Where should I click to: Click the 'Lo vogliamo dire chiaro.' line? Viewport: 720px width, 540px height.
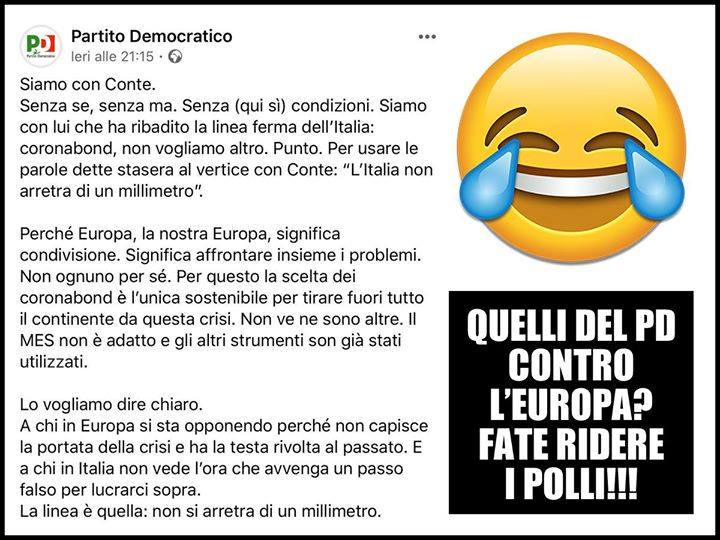[111, 405]
